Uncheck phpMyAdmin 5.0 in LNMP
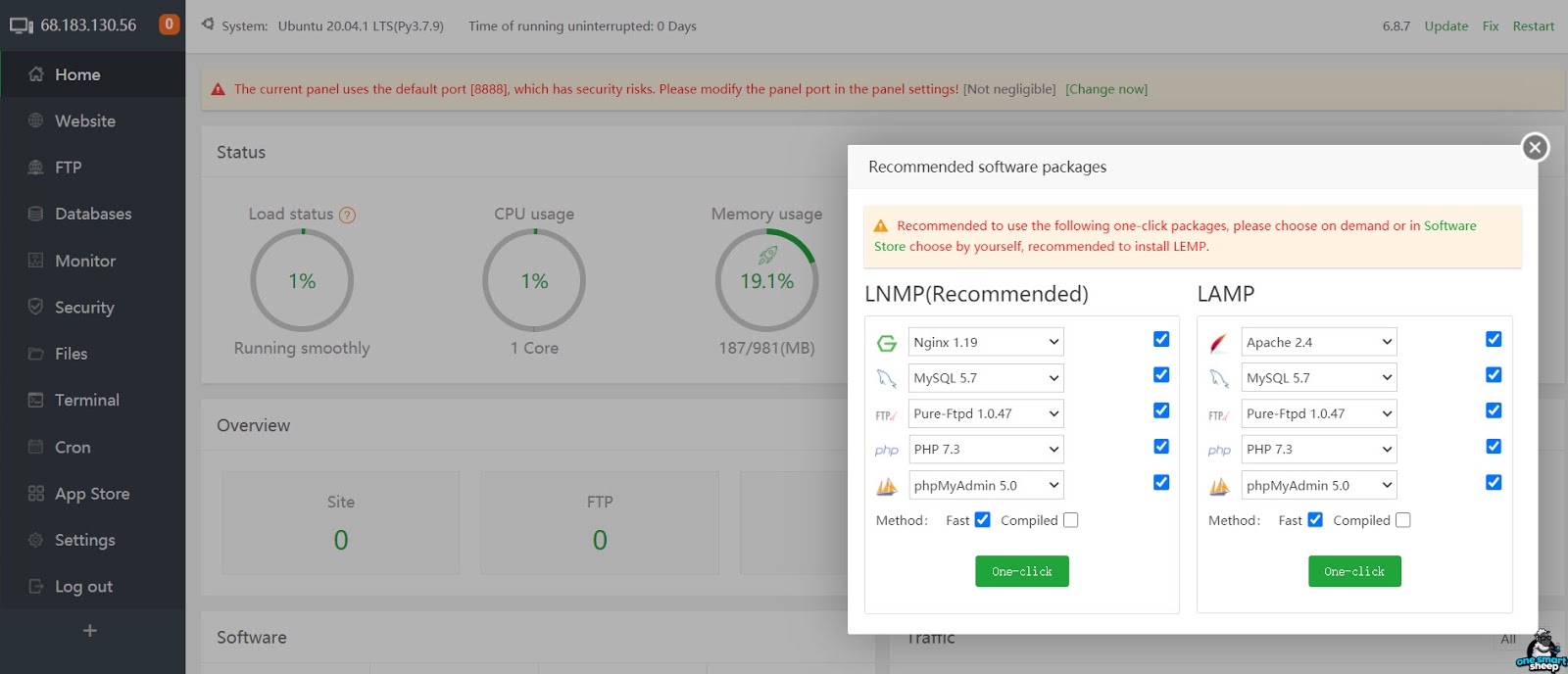 pos(1161,482)
